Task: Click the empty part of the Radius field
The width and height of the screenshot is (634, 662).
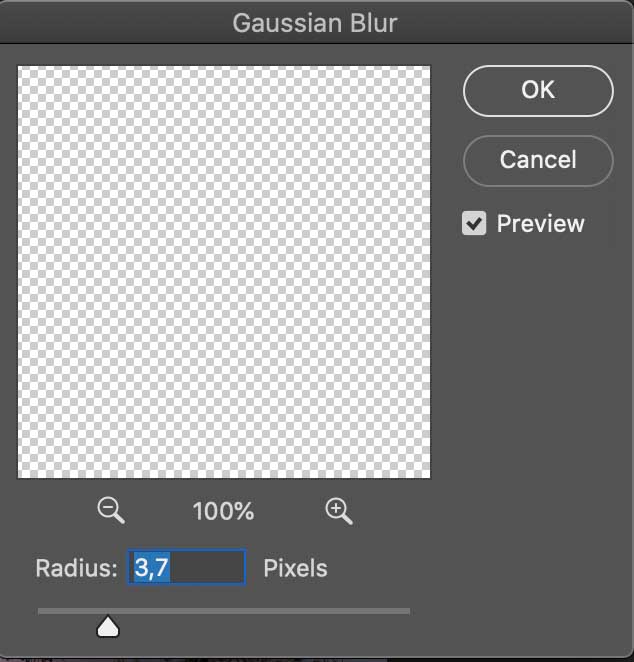Action: (x=207, y=567)
